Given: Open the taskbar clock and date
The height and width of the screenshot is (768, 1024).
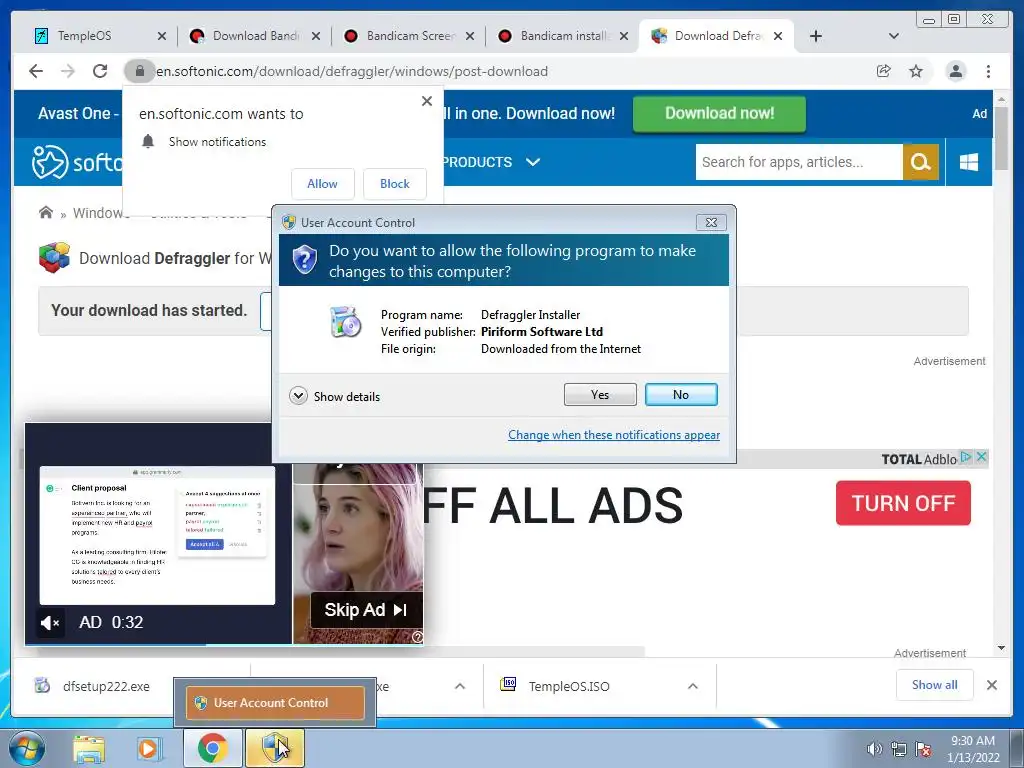Looking at the screenshot, I should pos(973,749).
